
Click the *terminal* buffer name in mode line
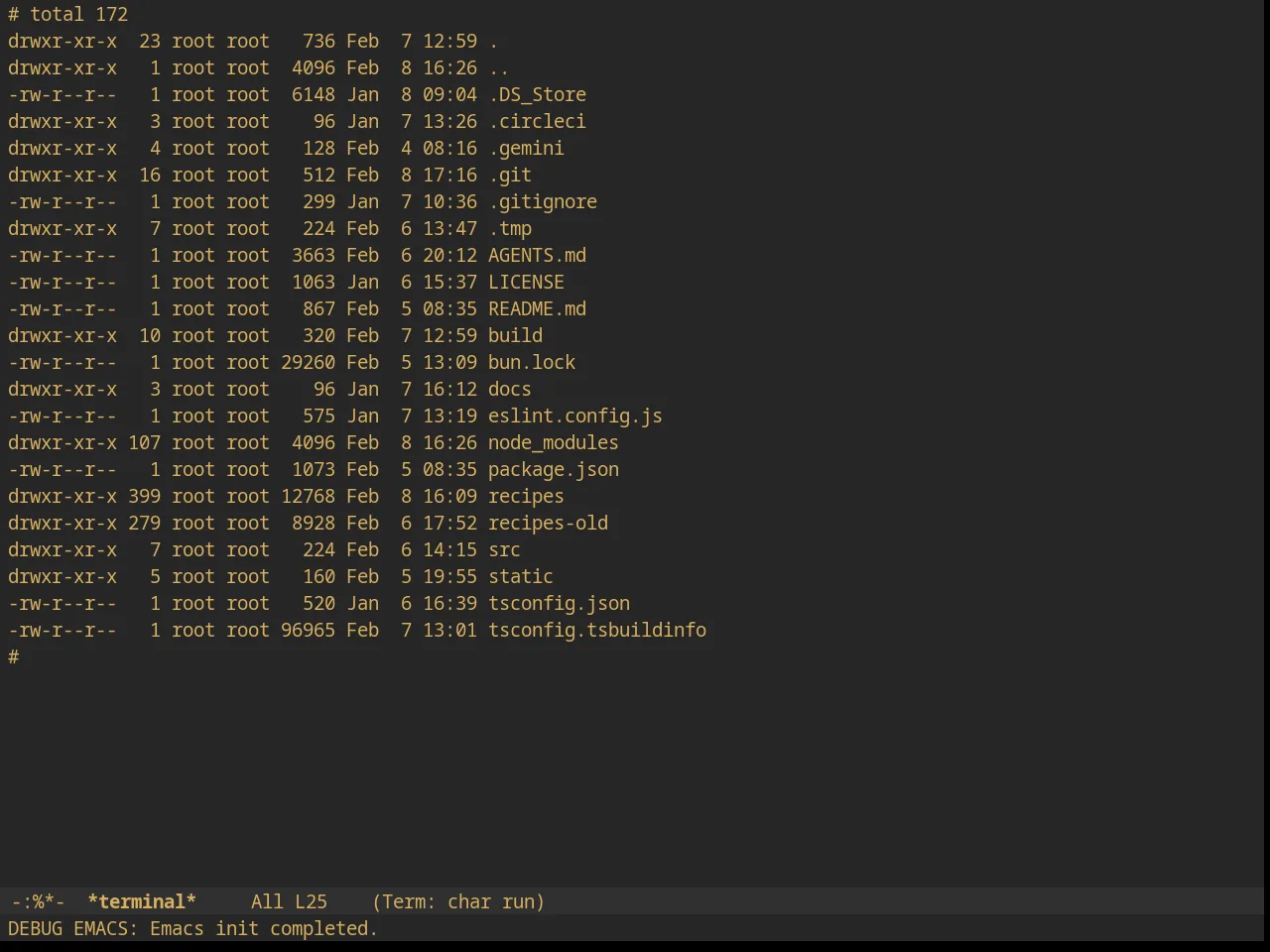(142, 901)
